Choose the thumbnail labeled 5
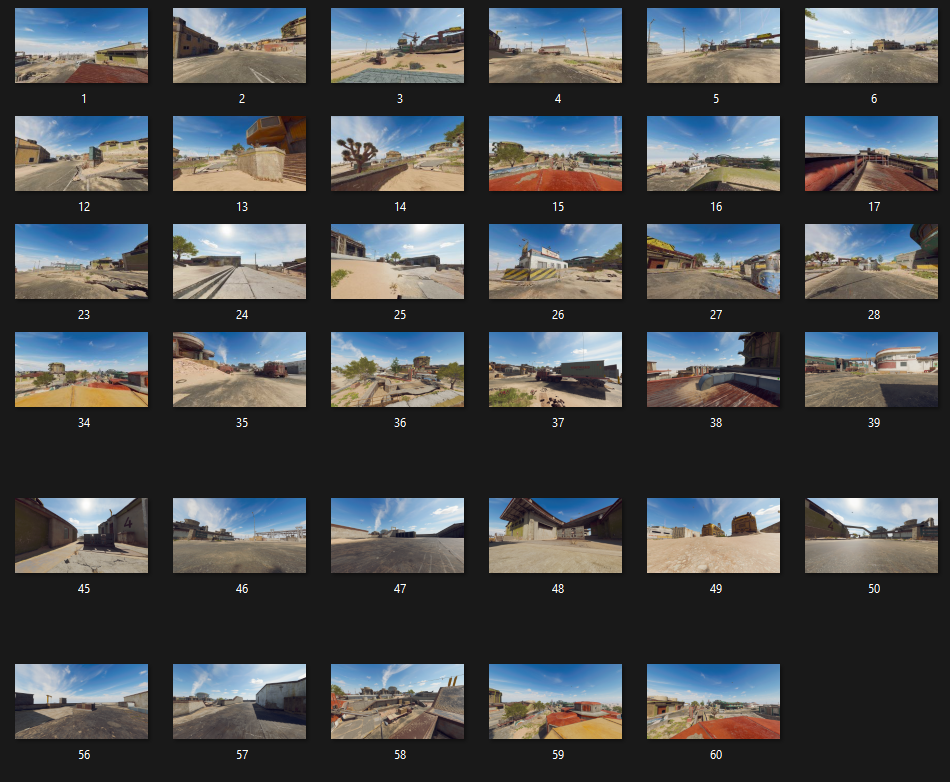 click(714, 45)
